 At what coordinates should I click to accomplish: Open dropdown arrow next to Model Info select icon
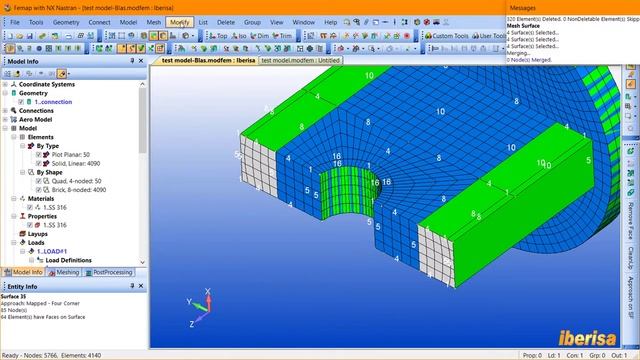coord(69,74)
